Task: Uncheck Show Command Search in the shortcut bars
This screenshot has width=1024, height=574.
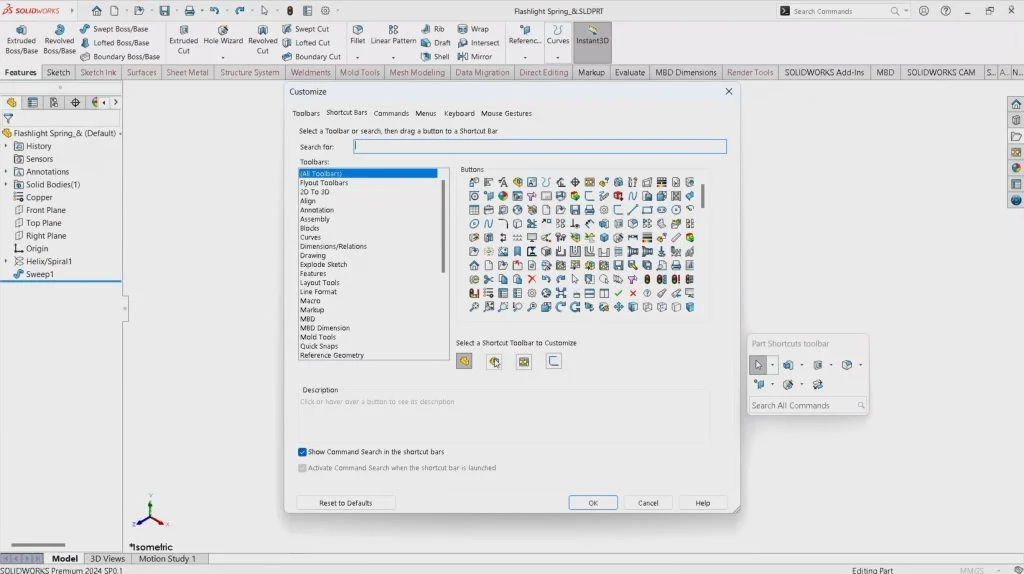Action: point(303,452)
